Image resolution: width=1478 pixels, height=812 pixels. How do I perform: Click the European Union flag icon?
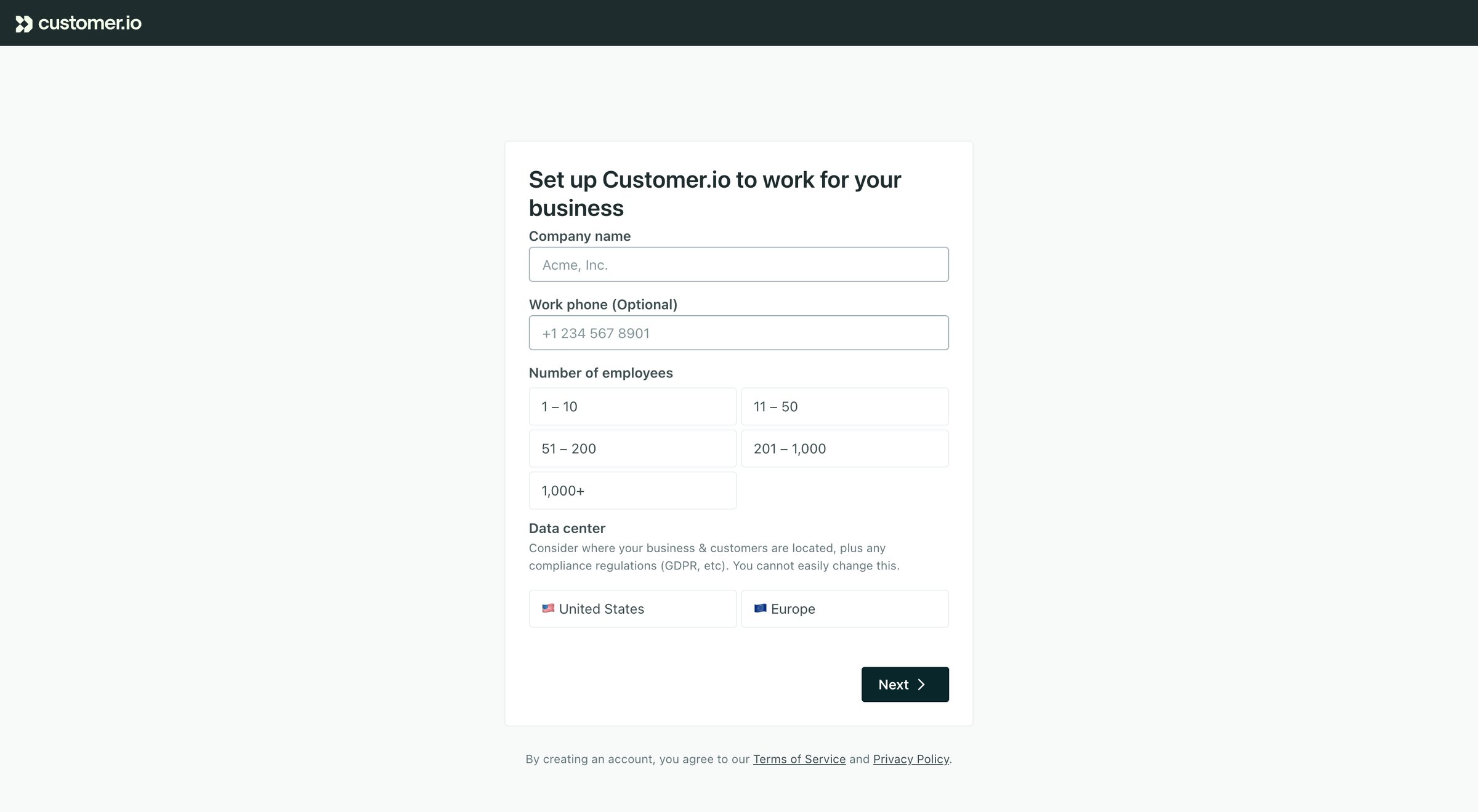(x=760, y=608)
